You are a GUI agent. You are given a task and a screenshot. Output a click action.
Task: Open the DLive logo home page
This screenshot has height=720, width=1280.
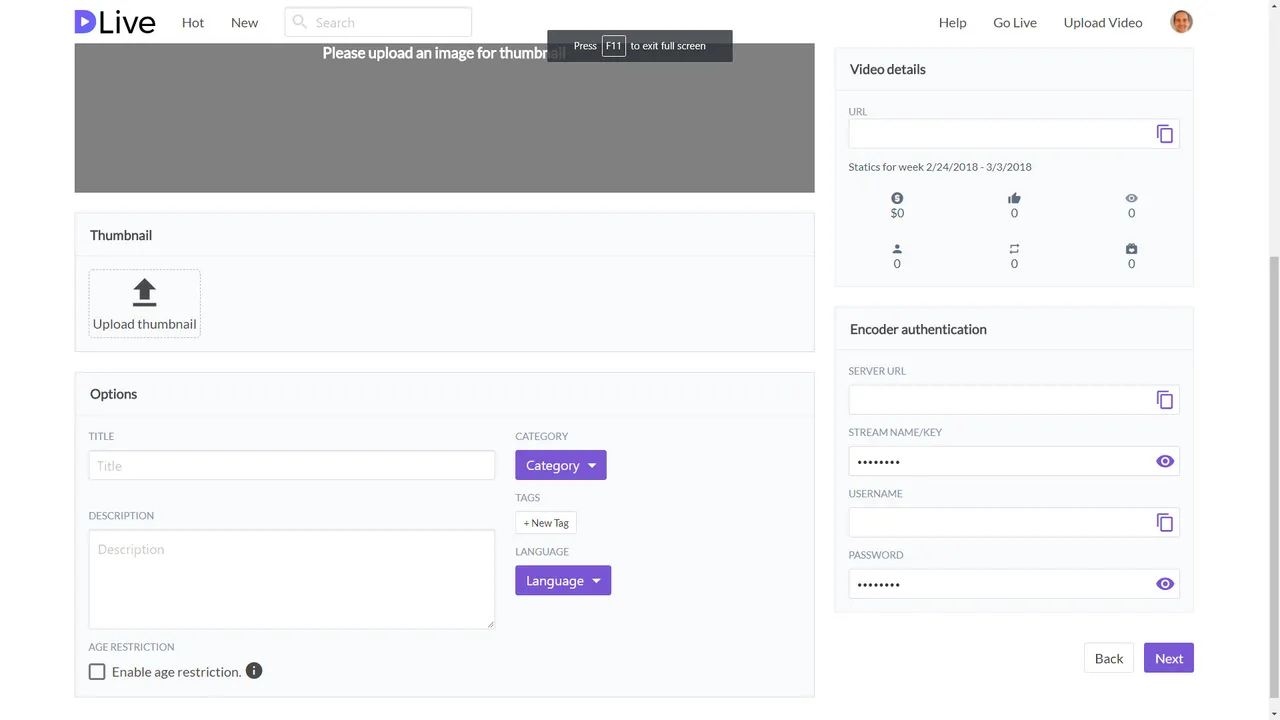[x=115, y=22]
